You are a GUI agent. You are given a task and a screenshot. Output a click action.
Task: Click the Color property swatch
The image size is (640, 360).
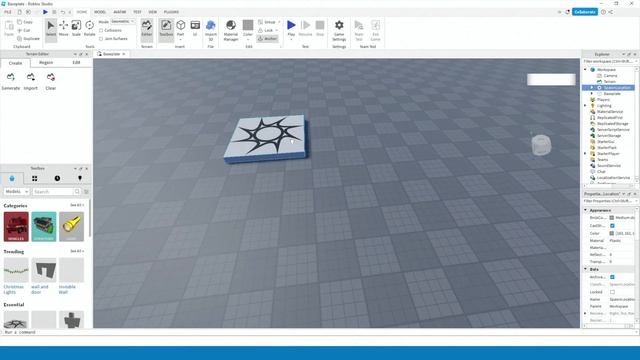[611, 233]
